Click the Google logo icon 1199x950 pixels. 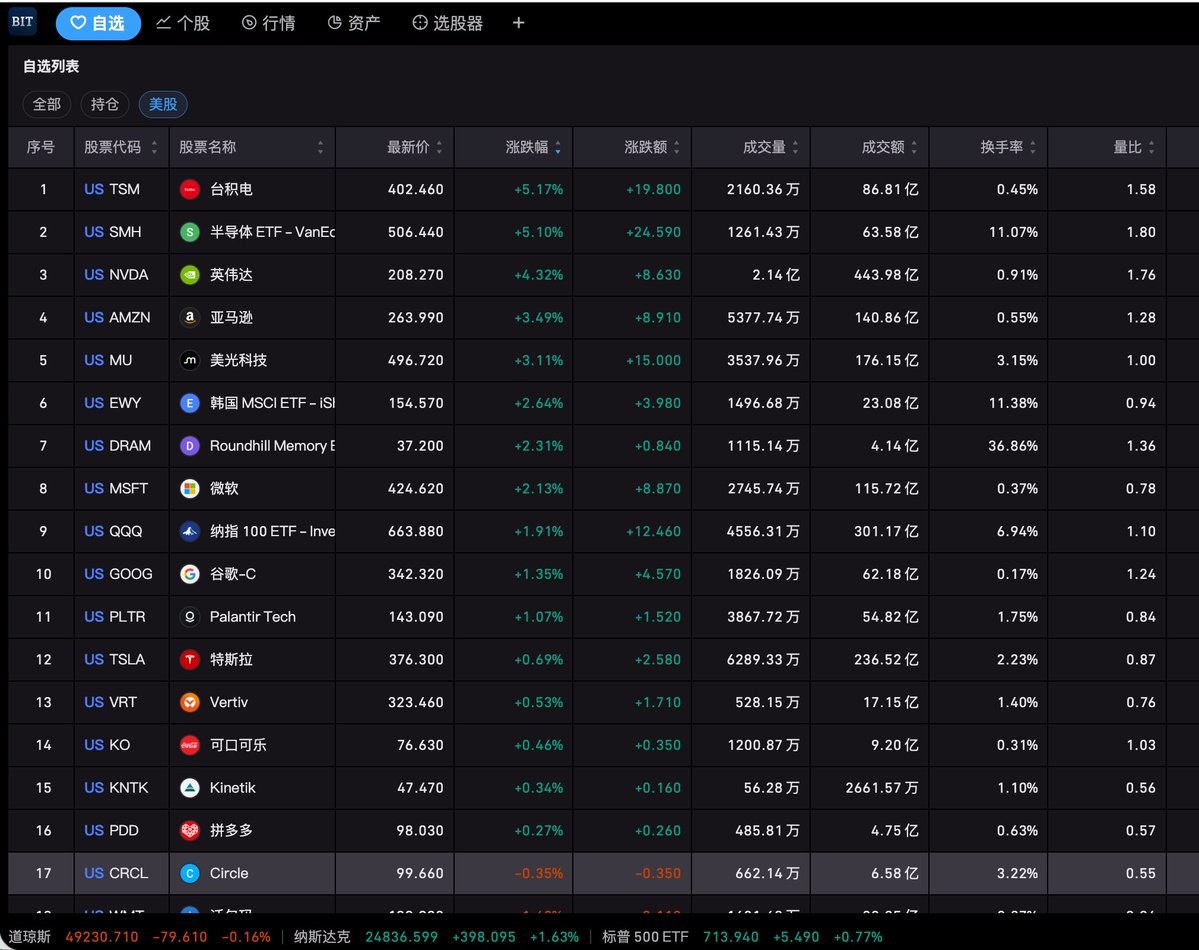(190, 574)
